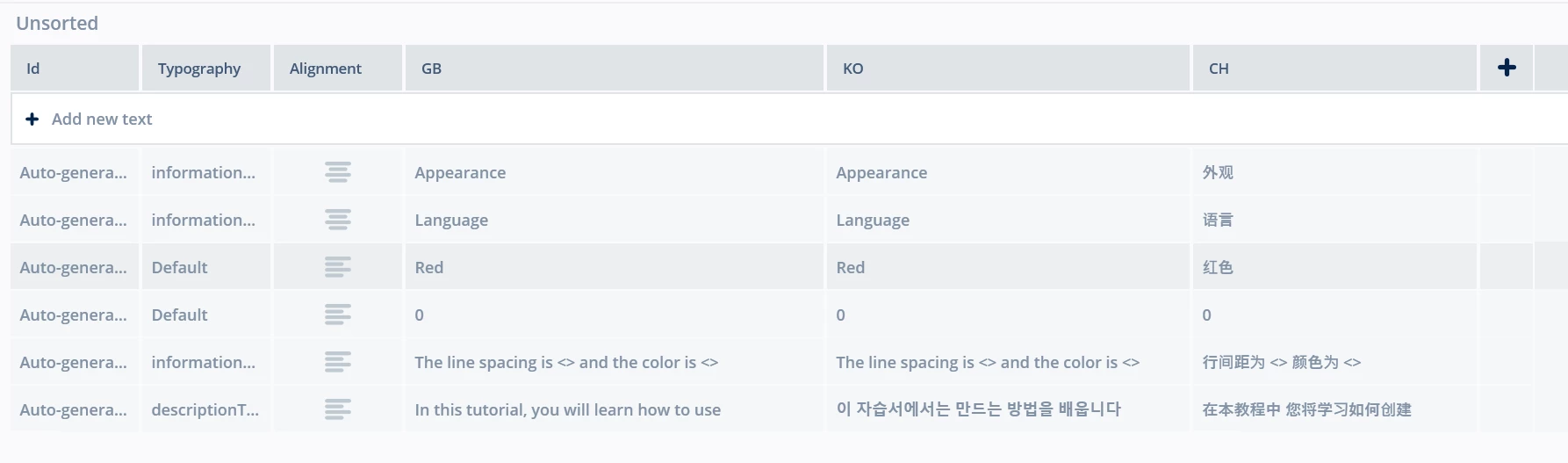Click Add new text
The width and height of the screenshot is (1568, 463).
(102, 119)
